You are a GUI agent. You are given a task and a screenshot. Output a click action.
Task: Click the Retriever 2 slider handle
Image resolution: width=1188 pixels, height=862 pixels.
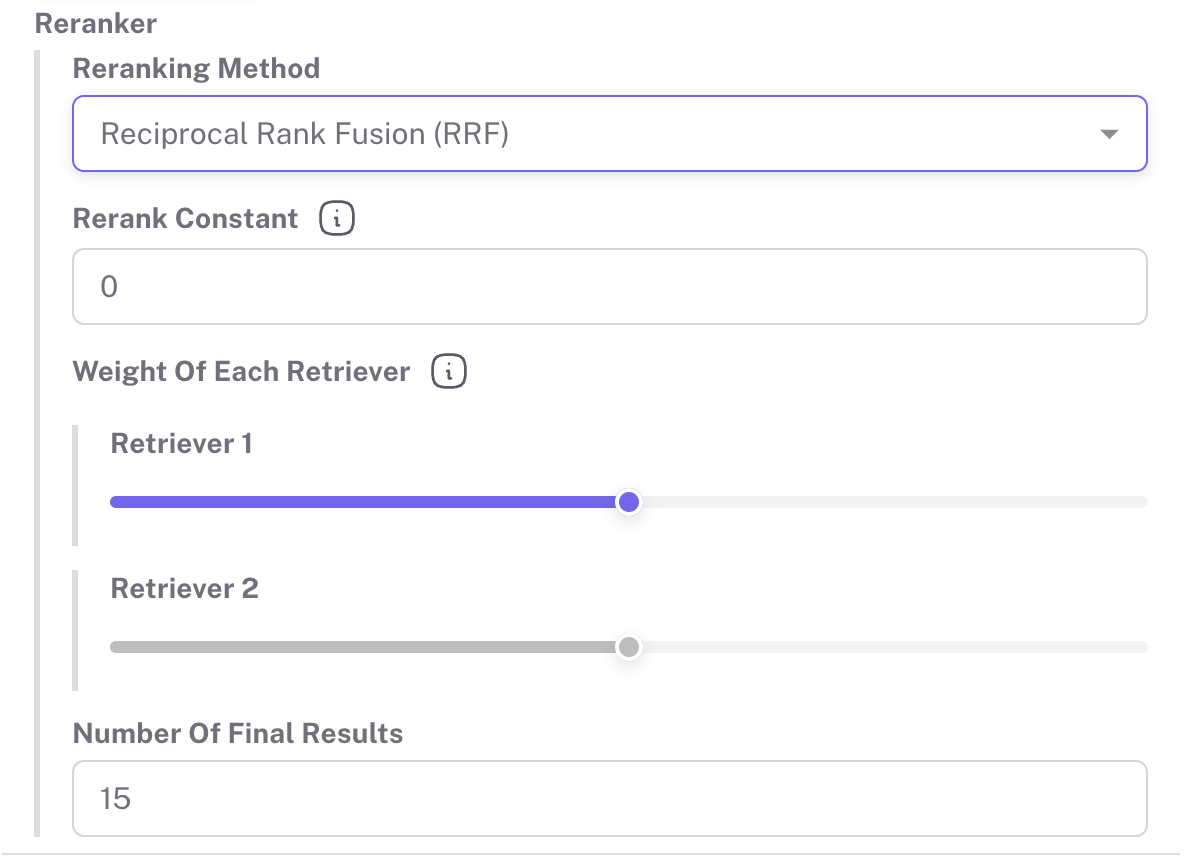pyautogui.click(x=628, y=647)
